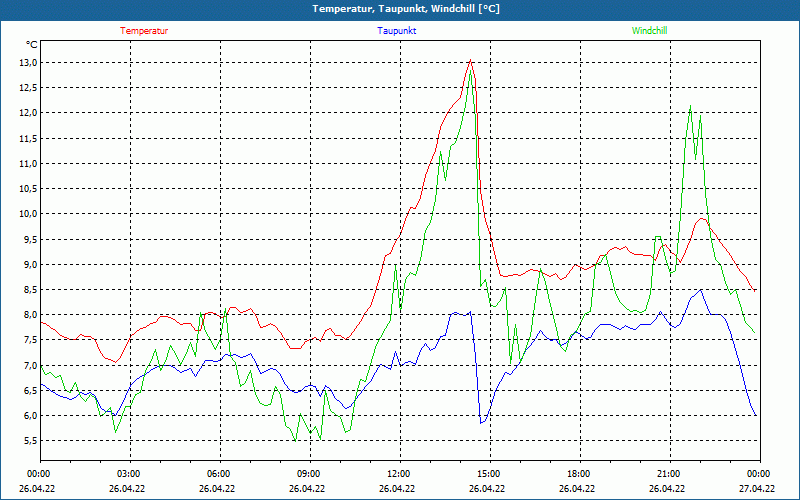Click the 6,0 y-axis label
The image size is (800, 500).
(31, 415)
